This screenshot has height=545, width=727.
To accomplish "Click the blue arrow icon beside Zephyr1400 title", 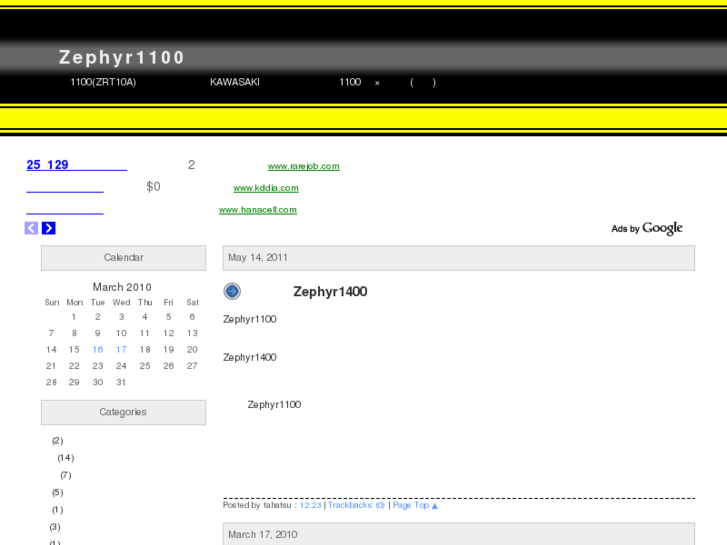I will [x=232, y=291].
